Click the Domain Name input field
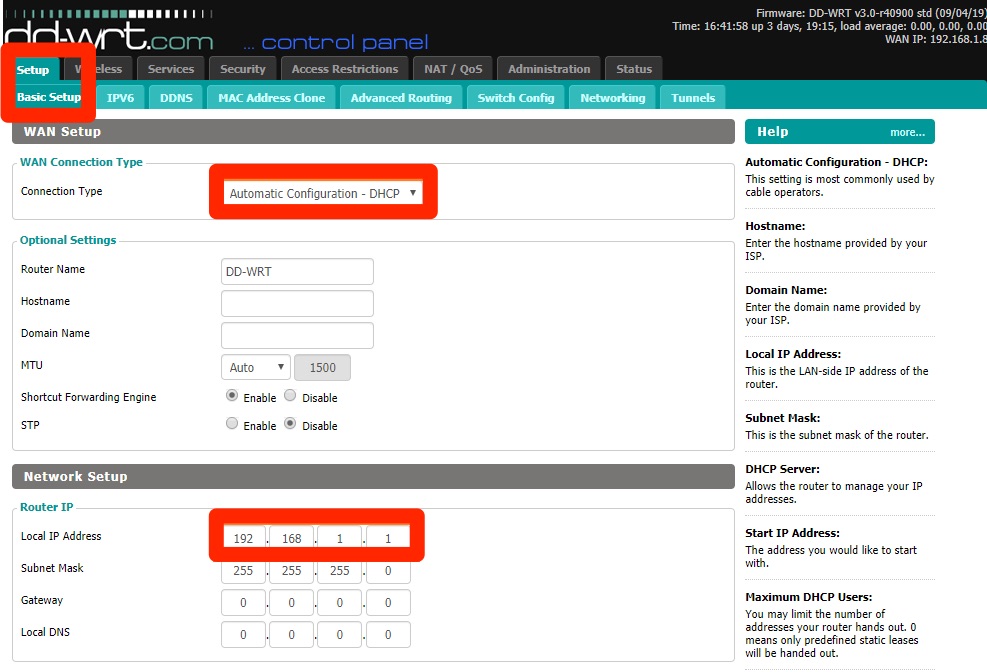Image resolution: width=987 pixels, height=672 pixels. click(x=297, y=335)
